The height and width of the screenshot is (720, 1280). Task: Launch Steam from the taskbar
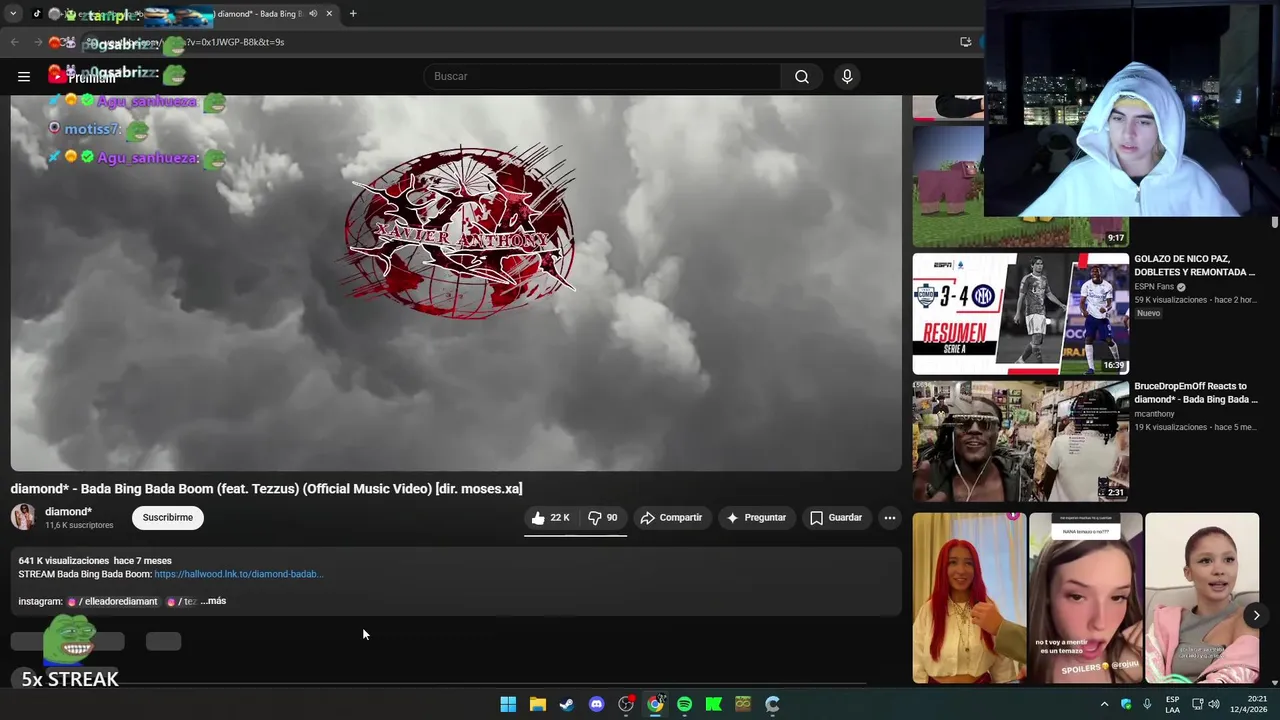[x=567, y=704]
